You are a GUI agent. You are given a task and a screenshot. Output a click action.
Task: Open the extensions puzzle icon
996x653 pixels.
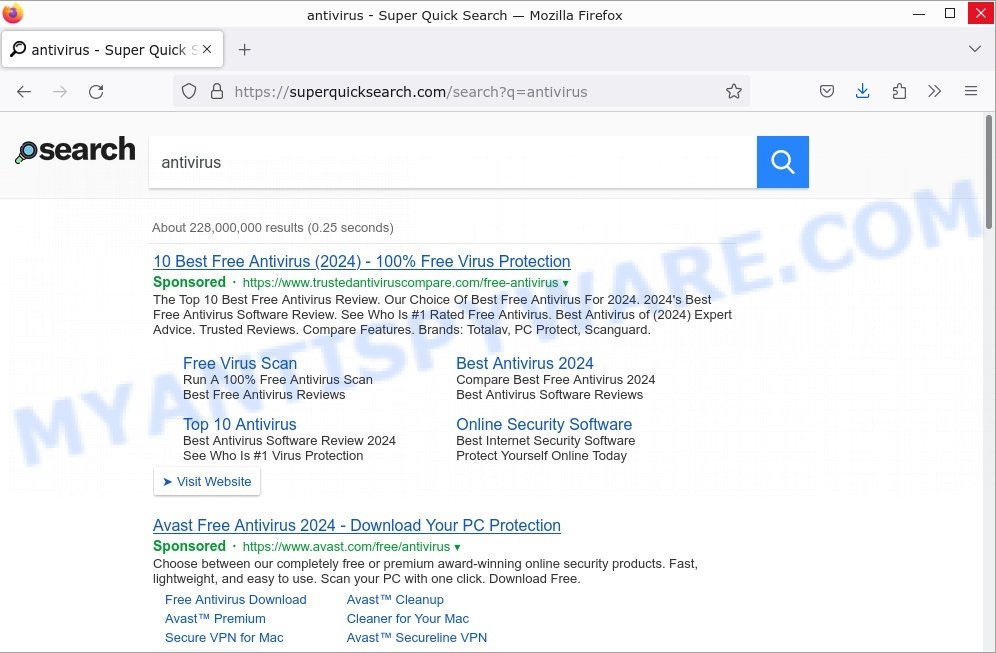(899, 91)
